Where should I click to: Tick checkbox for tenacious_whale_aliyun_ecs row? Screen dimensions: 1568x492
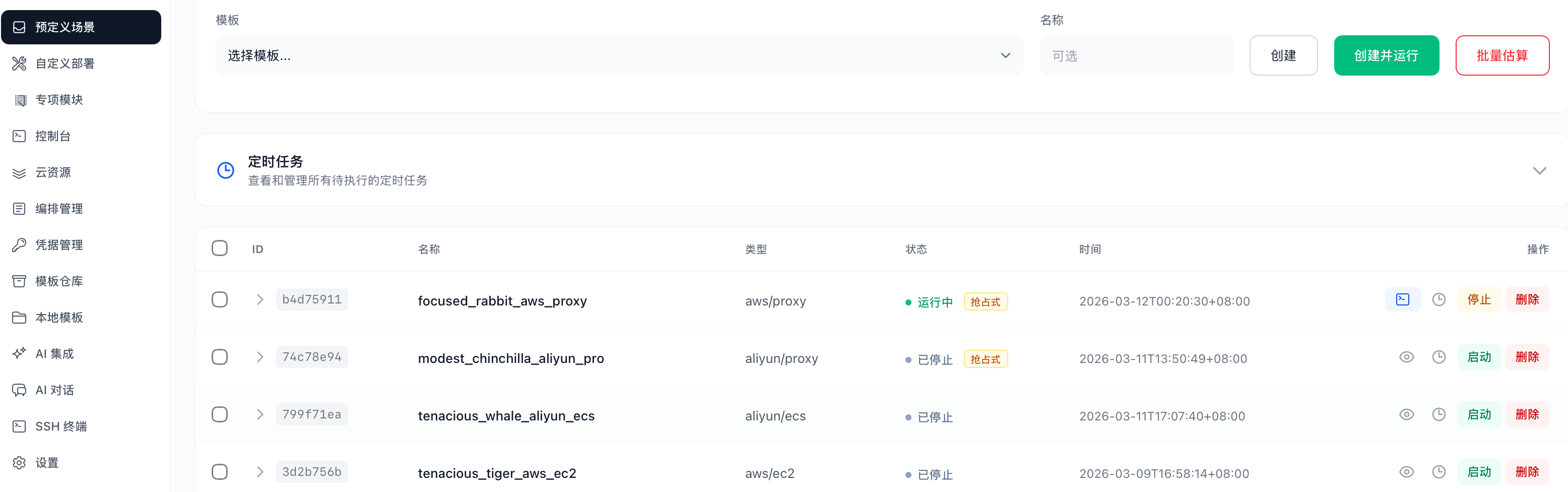click(x=220, y=415)
